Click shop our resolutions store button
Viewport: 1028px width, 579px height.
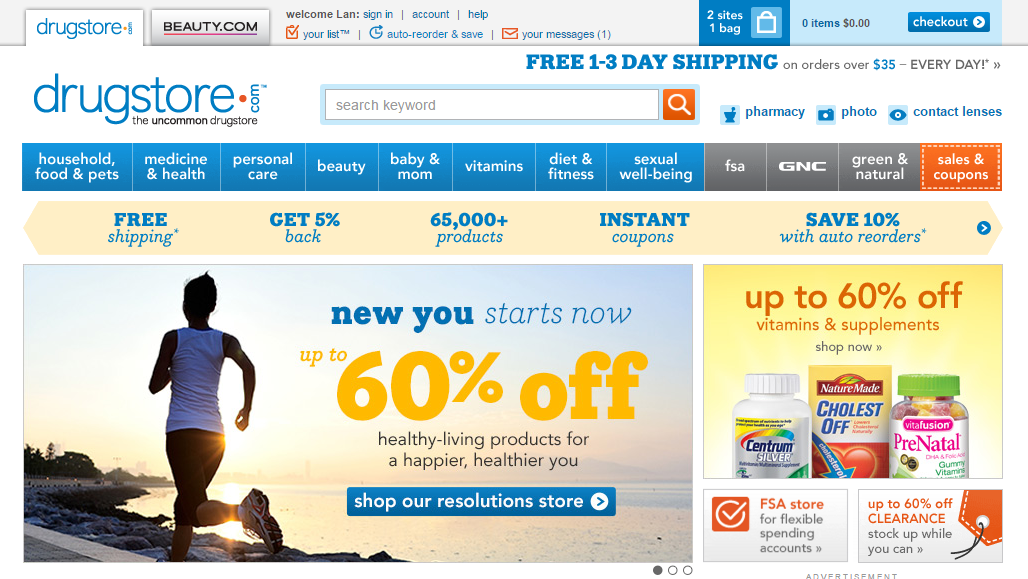coord(481,502)
